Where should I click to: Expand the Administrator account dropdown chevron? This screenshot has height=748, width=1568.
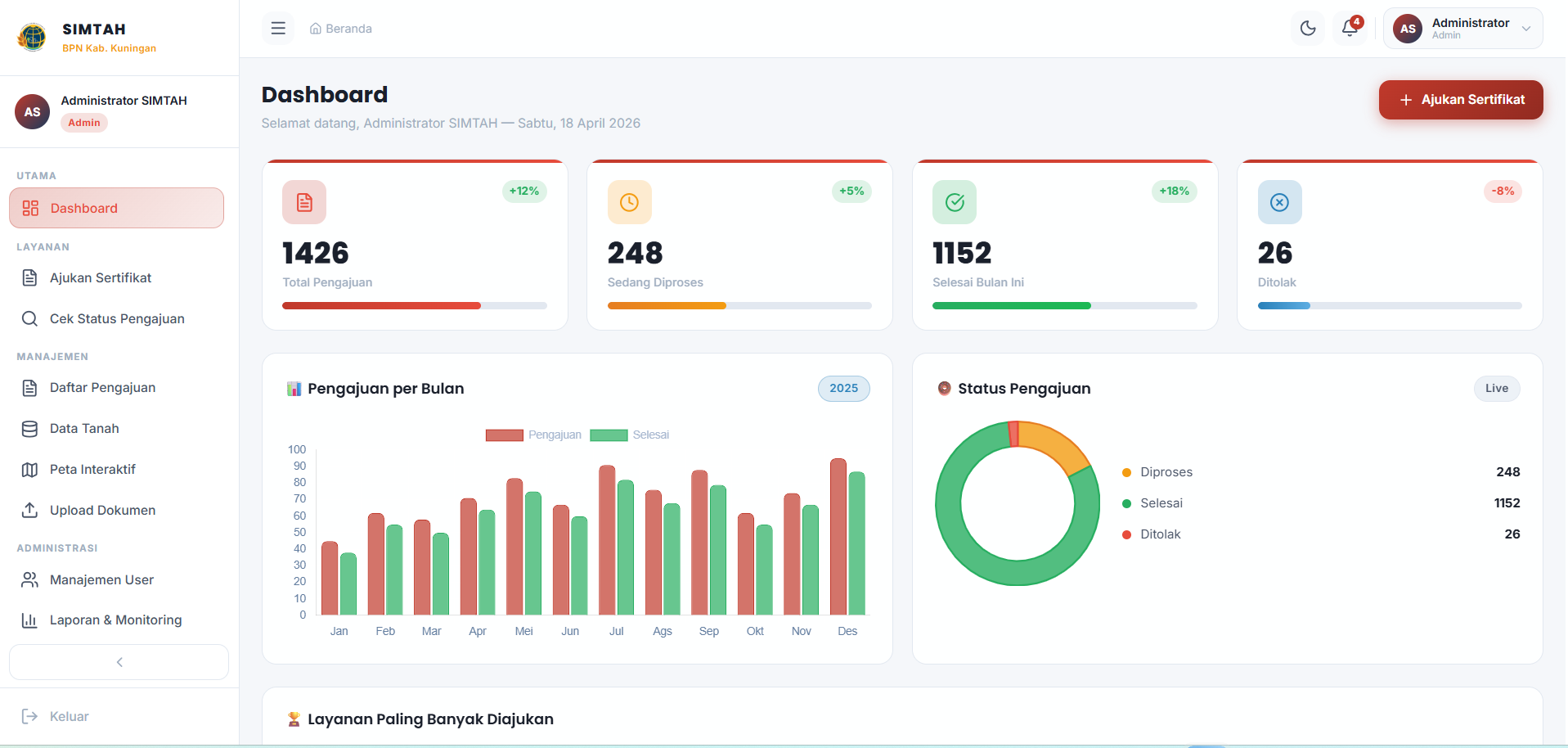[x=1526, y=29]
